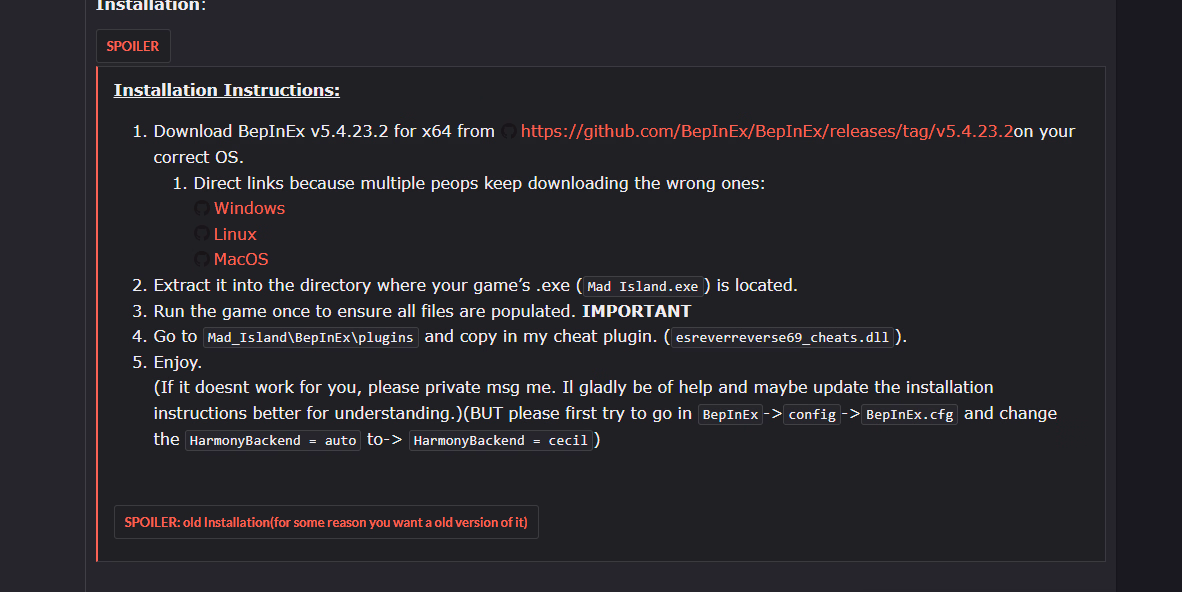Click the config code snippet
This screenshot has width=1182, height=592.
811,415
